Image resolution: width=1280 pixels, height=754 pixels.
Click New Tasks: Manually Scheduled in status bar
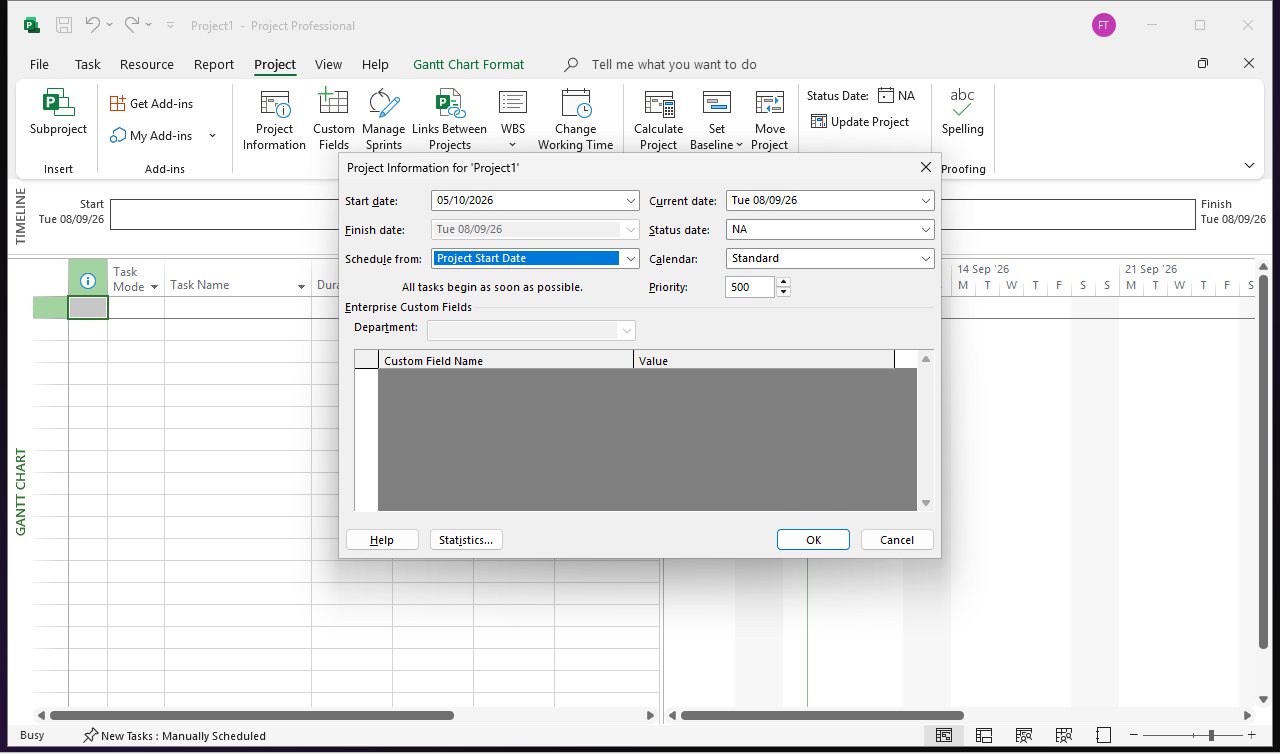(x=174, y=735)
